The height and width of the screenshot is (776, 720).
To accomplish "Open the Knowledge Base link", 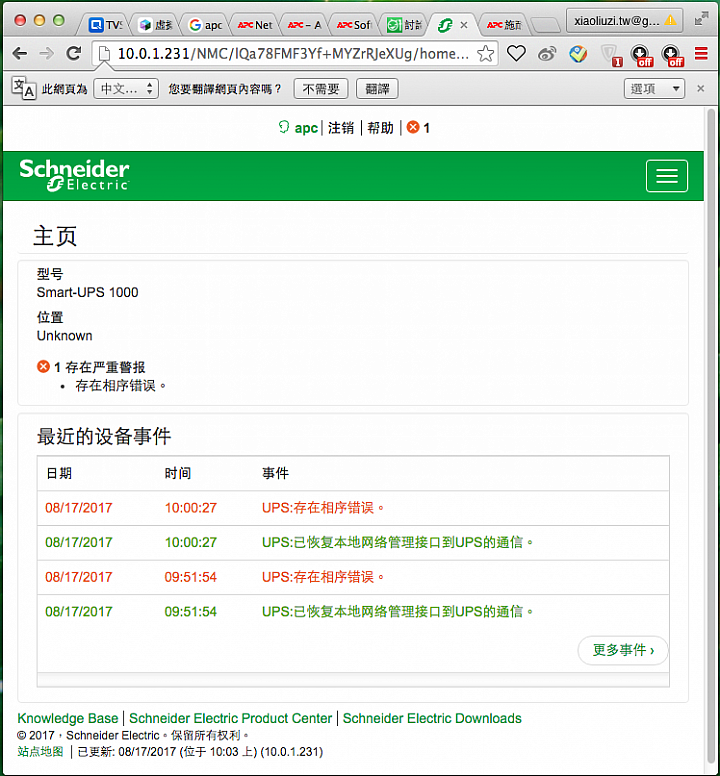I will [x=68, y=718].
